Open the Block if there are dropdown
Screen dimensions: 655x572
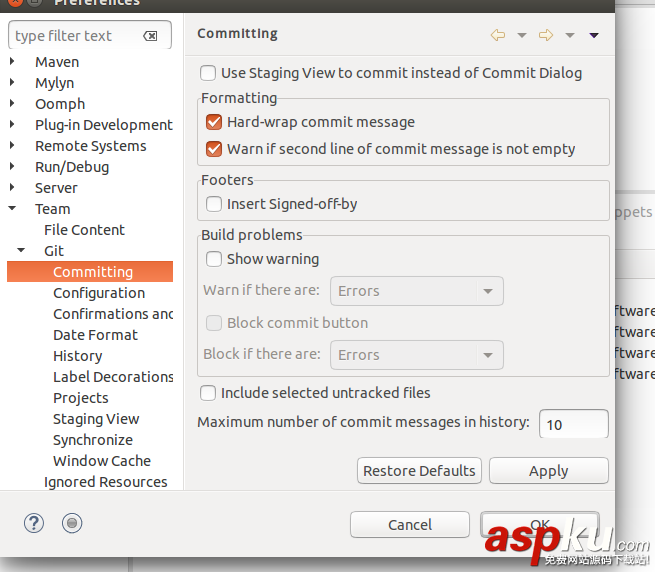(x=416, y=355)
